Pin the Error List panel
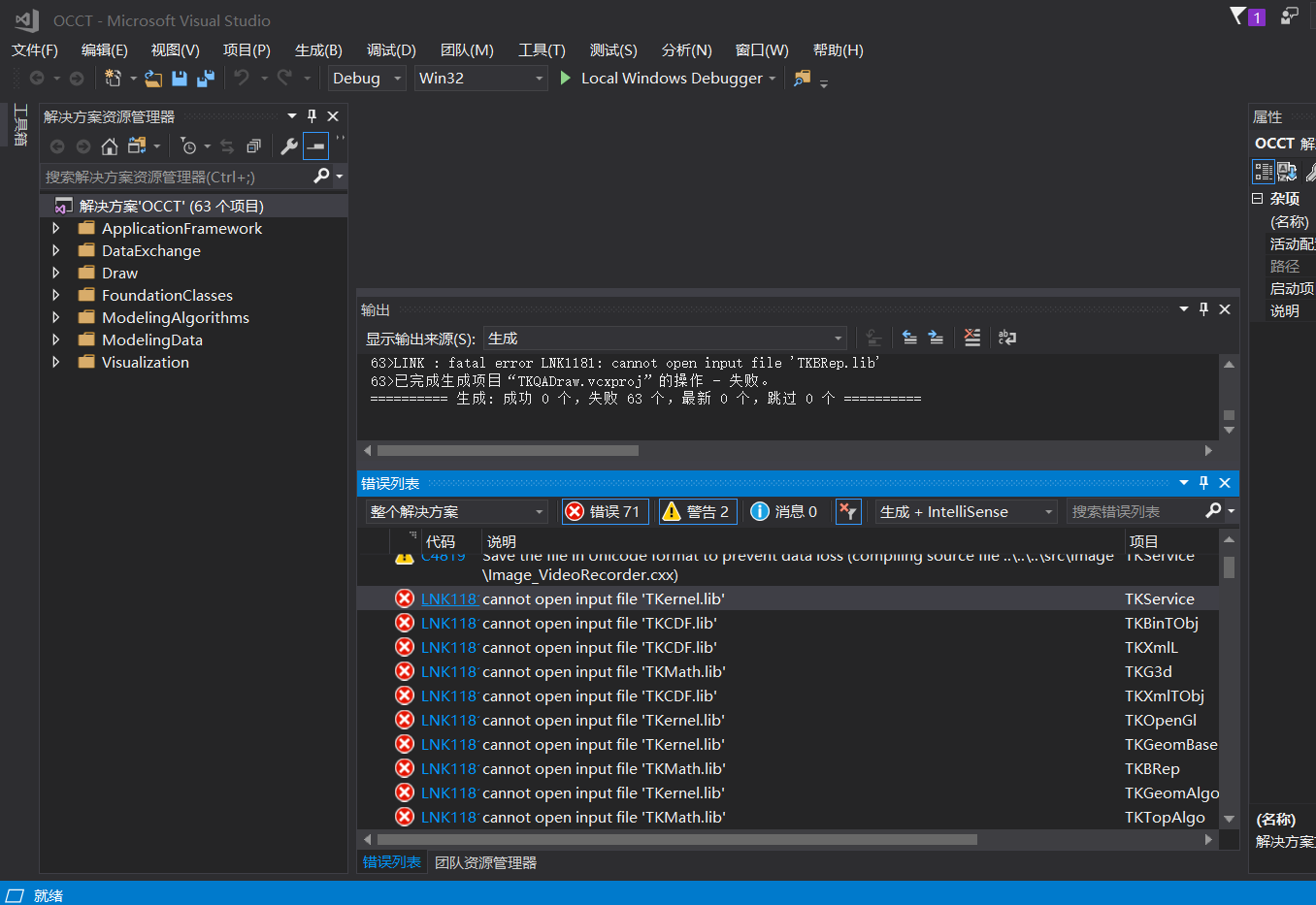1316x905 pixels. click(1203, 482)
